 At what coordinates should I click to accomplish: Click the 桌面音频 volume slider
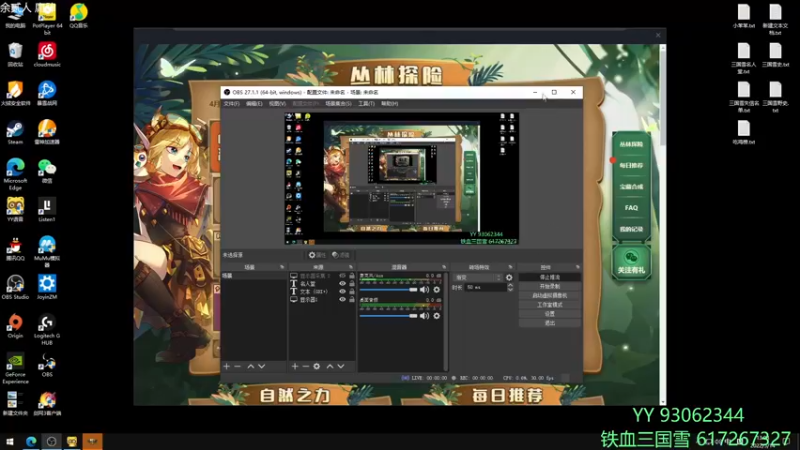tap(388, 316)
